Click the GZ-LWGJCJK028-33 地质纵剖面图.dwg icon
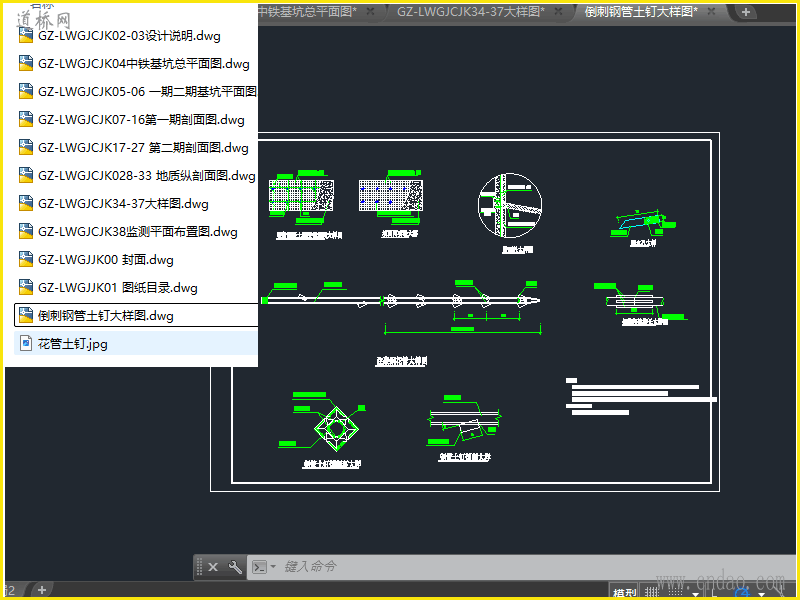The height and width of the screenshot is (600, 800). point(26,176)
